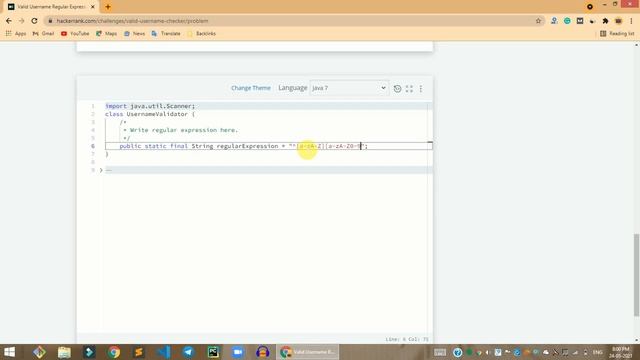Viewport: 640px width, 360px height.
Task: Open the touch keyboard tray icon
Action: [x=440, y=352]
